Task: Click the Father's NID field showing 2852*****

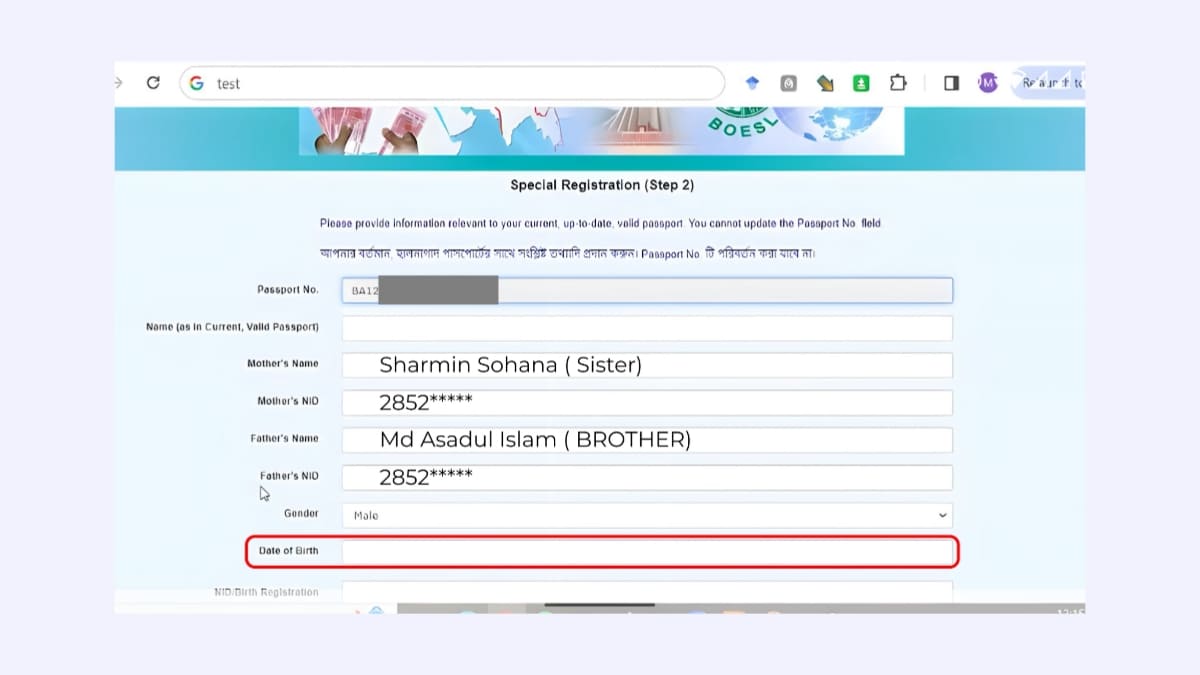Action: click(645, 477)
